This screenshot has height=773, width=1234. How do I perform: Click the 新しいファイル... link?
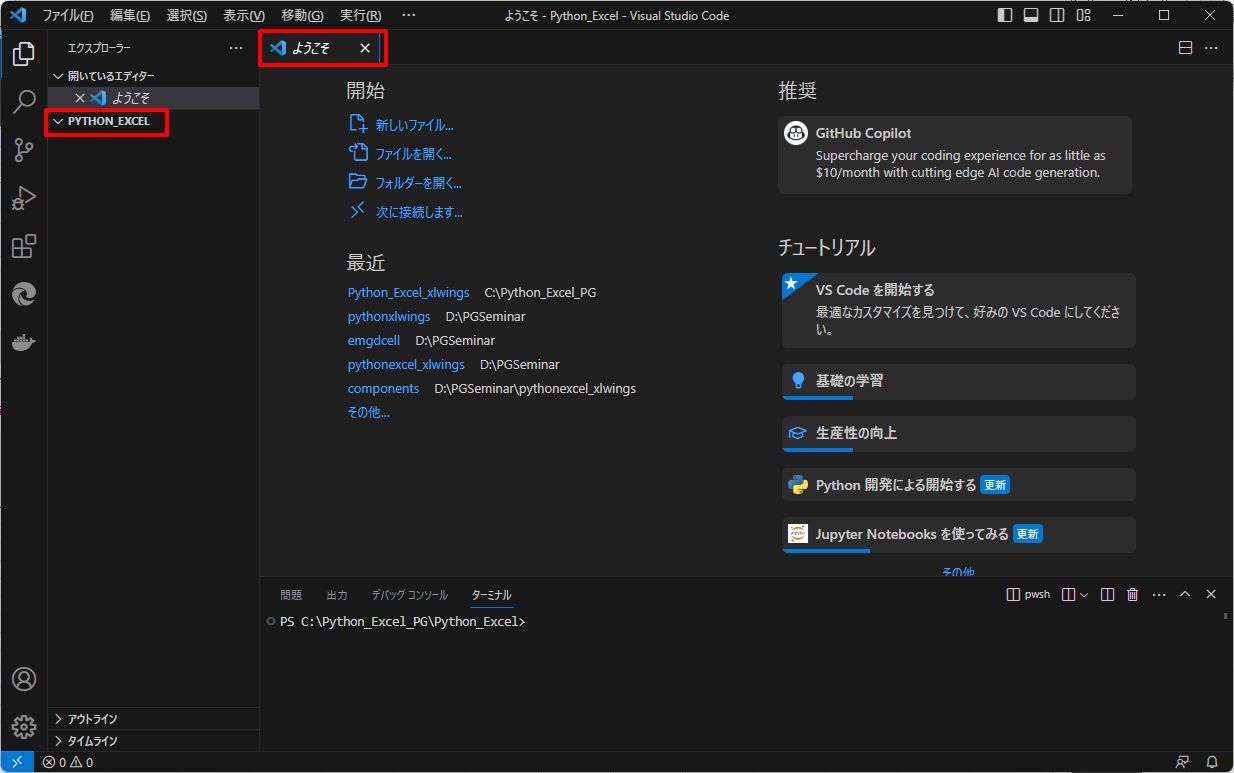point(401,125)
